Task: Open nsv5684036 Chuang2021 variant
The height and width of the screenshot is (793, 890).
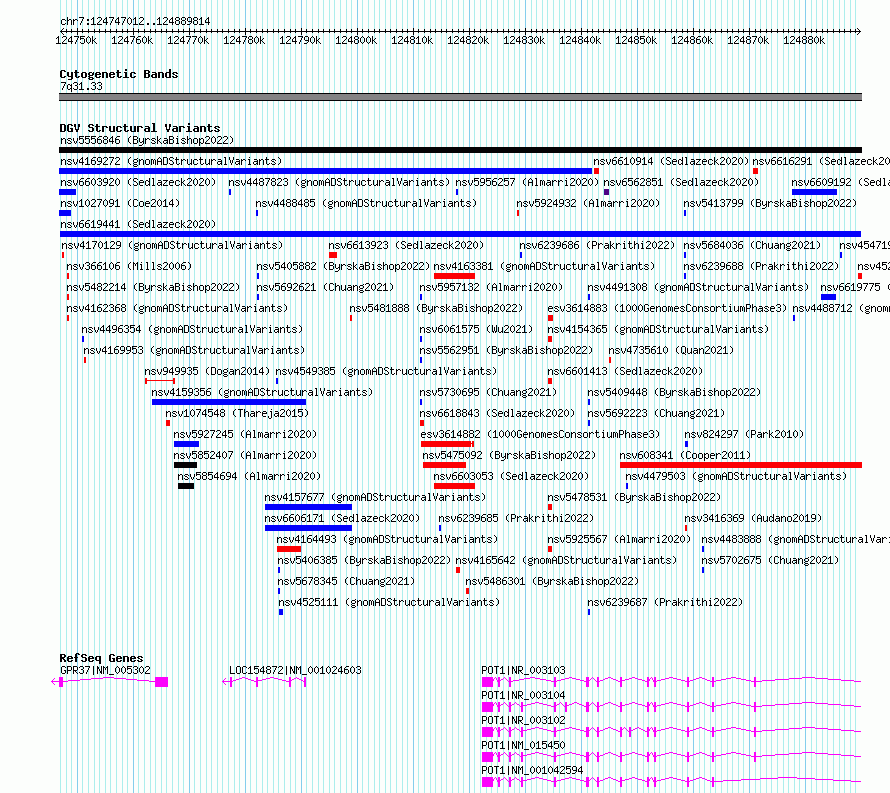Action: pyautogui.click(x=752, y=245)
